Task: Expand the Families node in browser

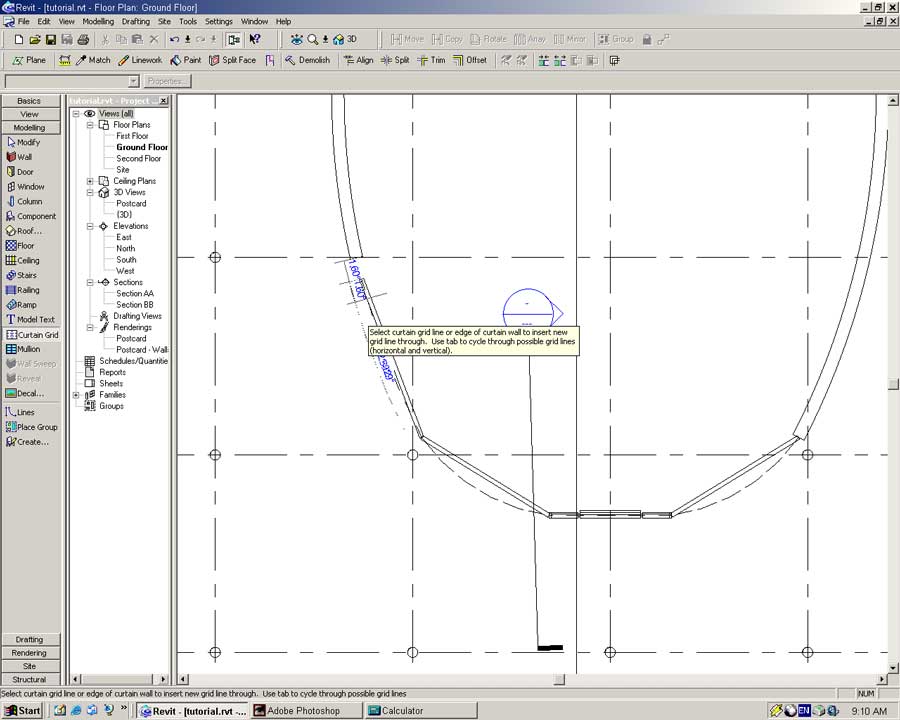Action: 77,395
